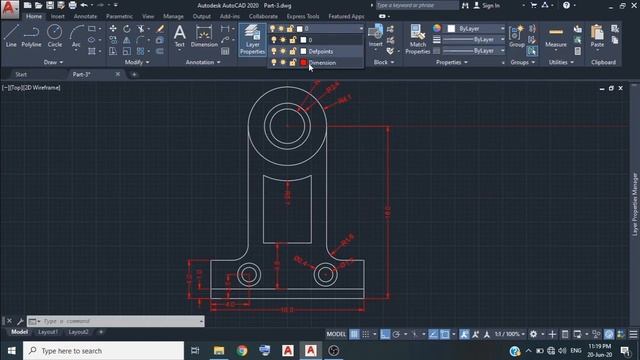This screenshot has height=360, width=640.
Task: Toggle the Defpoints layer on/off lightbulb
Action: tap(274, 51)
